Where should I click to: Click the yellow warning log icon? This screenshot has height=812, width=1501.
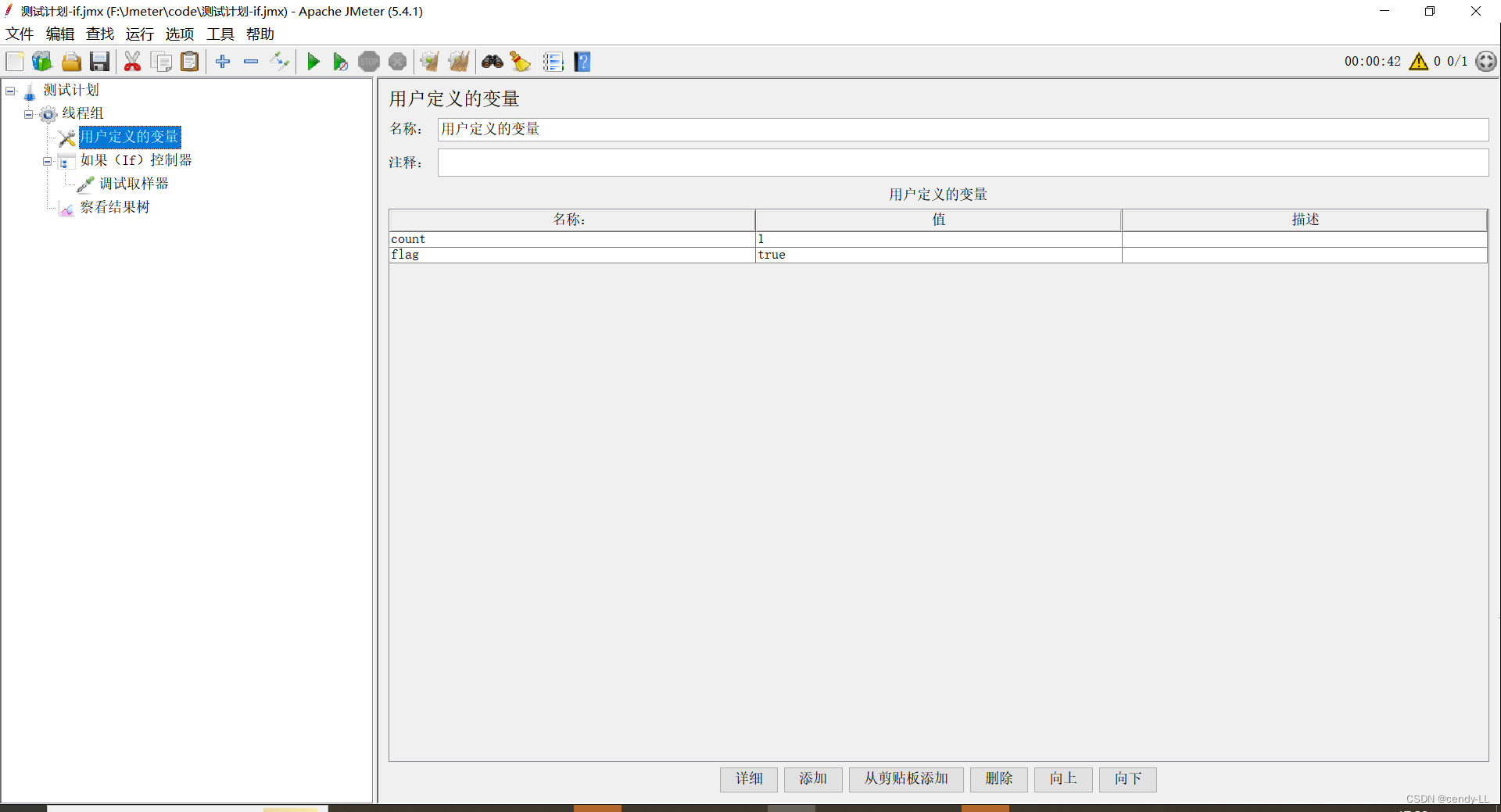pyautogui.click(x=1418, y=62)
